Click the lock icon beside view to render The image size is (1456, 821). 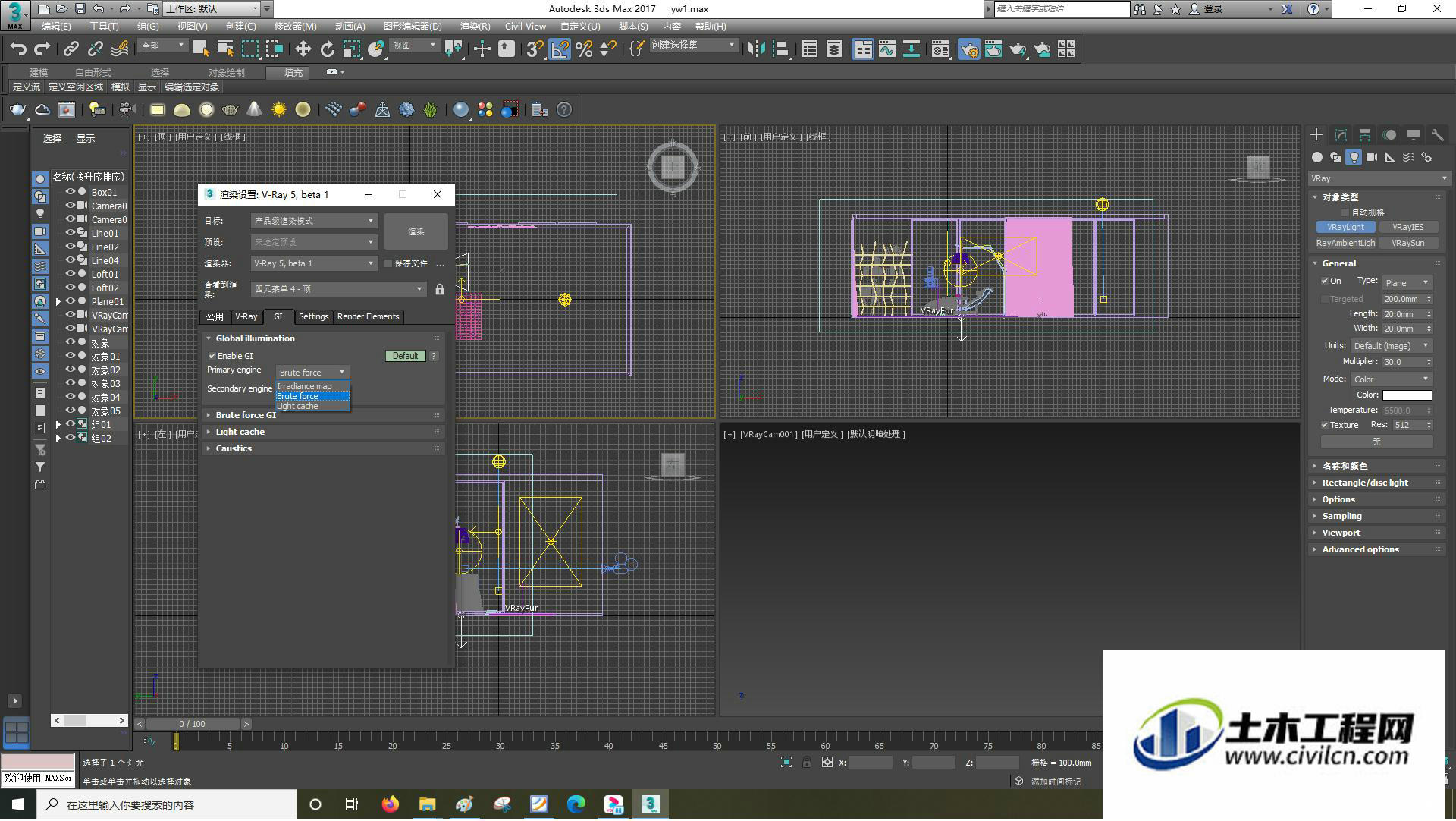point(440,289)
